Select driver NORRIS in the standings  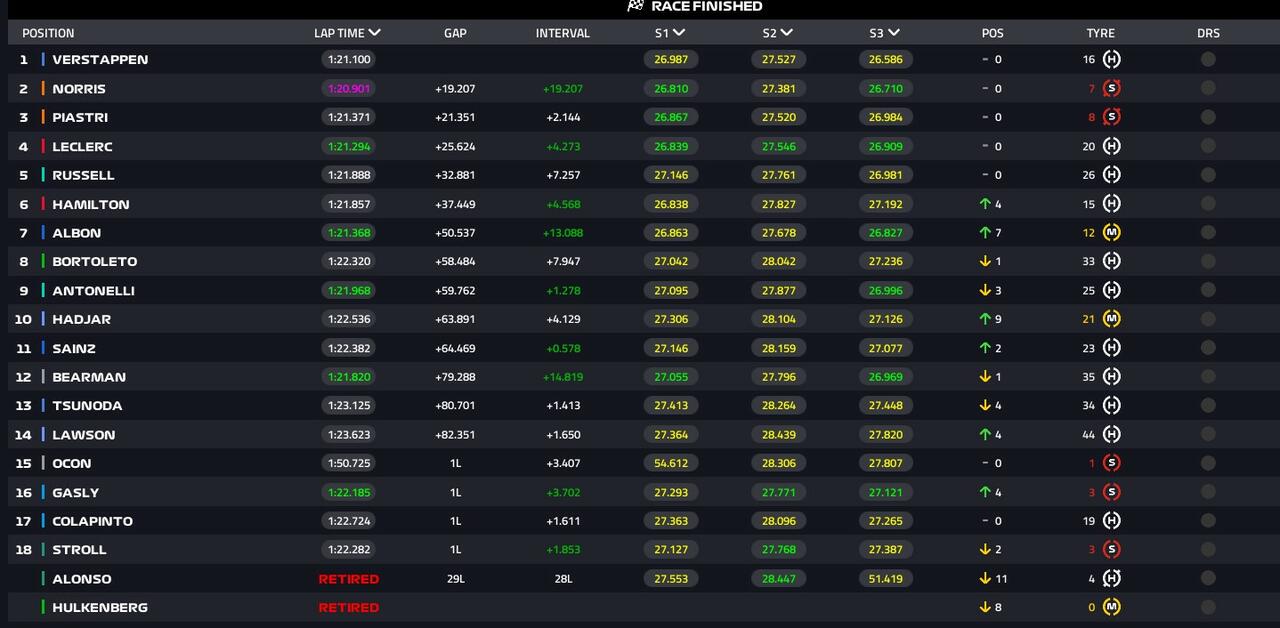[79, 88]
